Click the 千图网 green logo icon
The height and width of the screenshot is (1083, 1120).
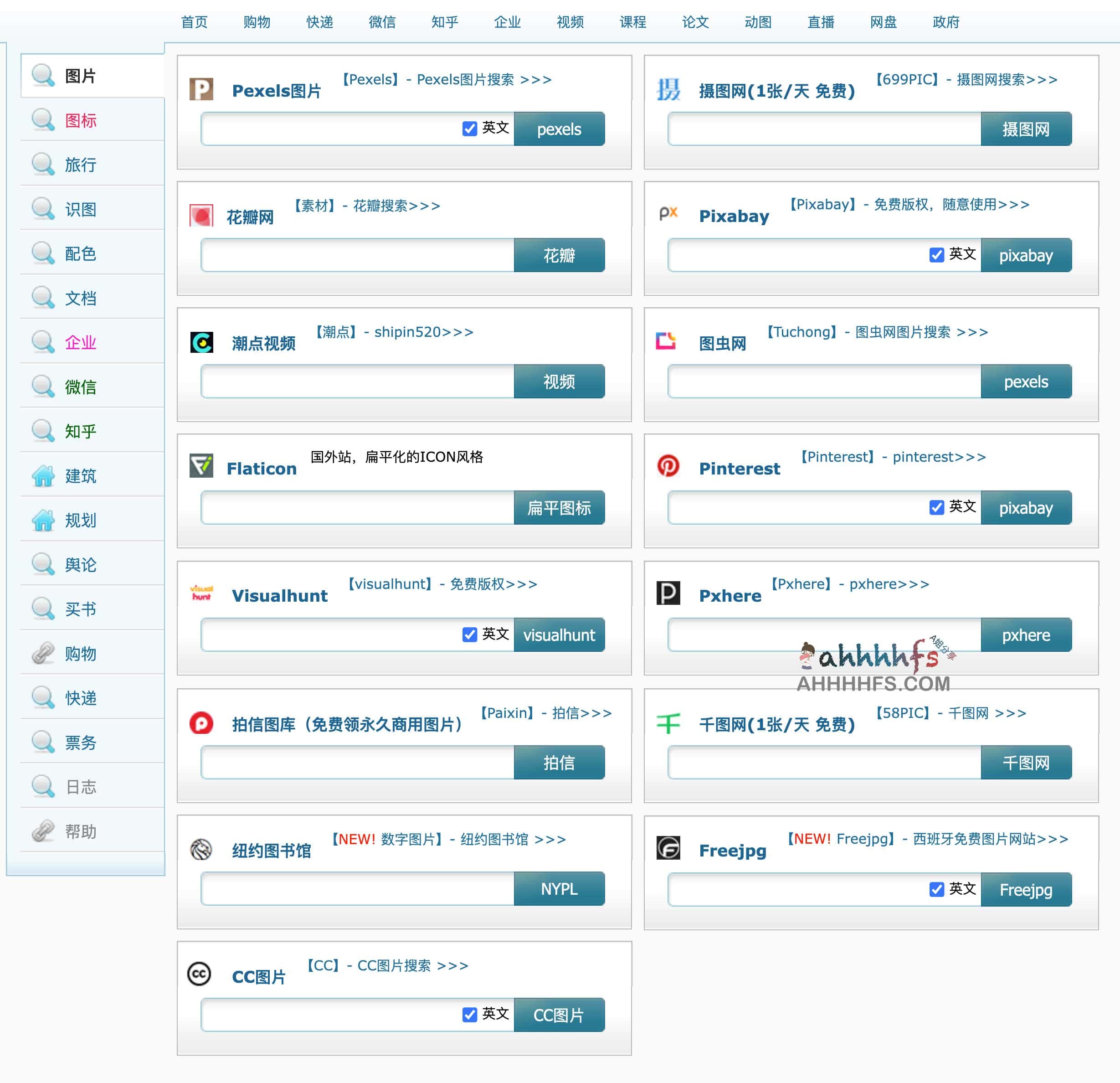(x=668, y=723)
